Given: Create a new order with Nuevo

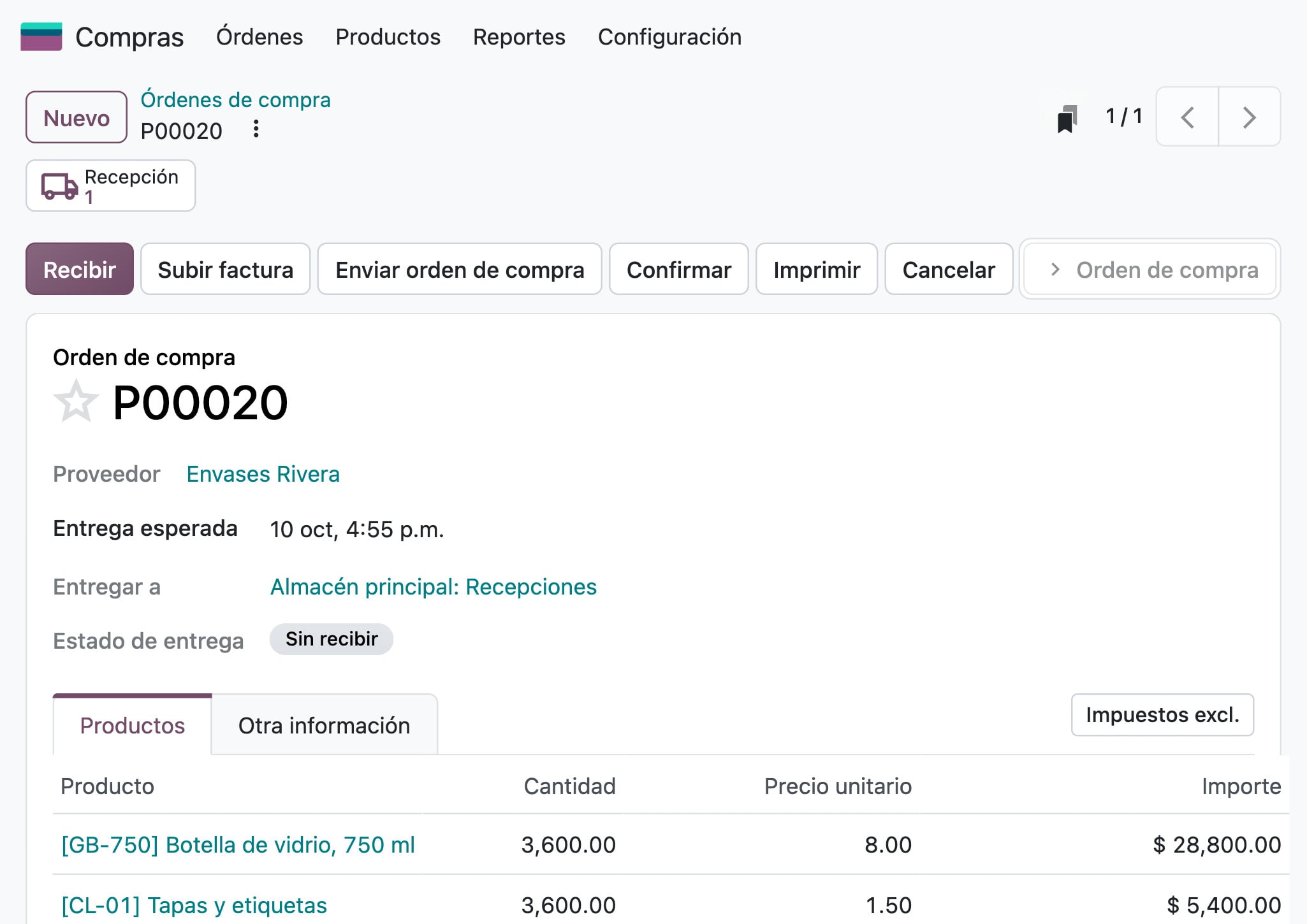Looking at the screenshot, I should pyautogui.click(x=77, y=117).
